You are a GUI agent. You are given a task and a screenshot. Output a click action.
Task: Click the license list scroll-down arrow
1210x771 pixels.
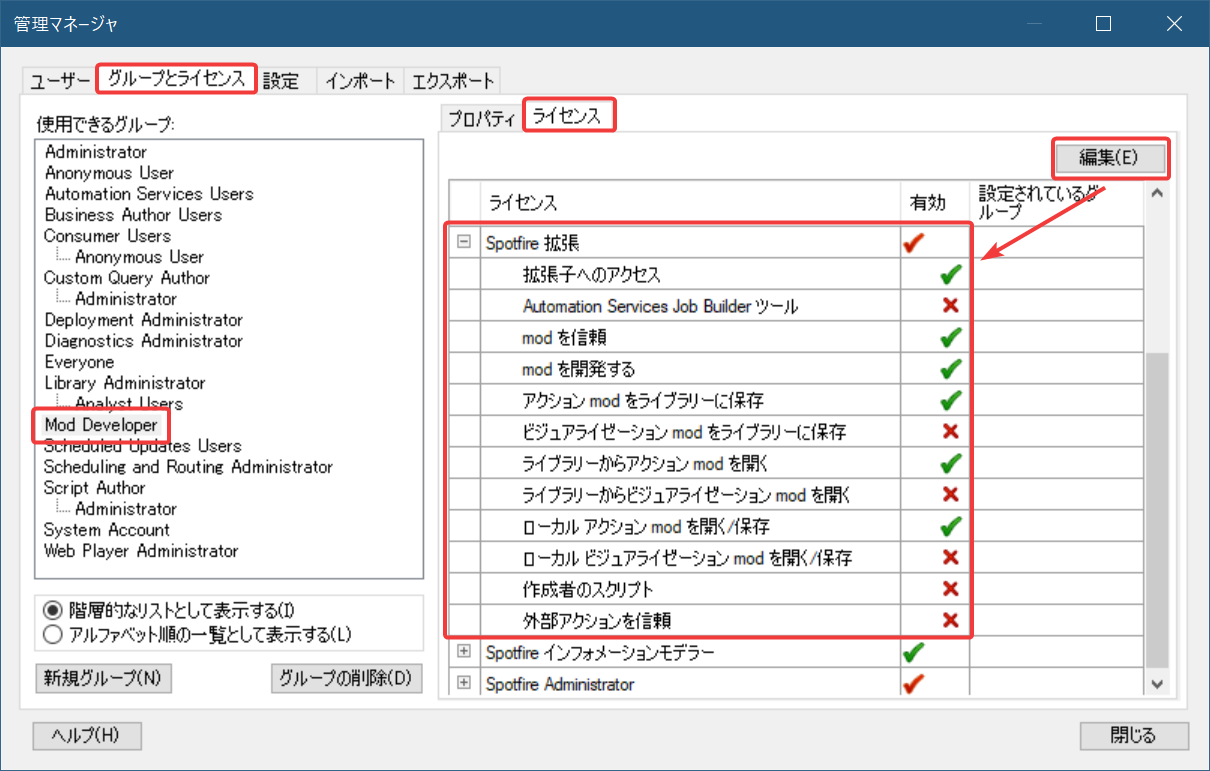click(1158, 684)
